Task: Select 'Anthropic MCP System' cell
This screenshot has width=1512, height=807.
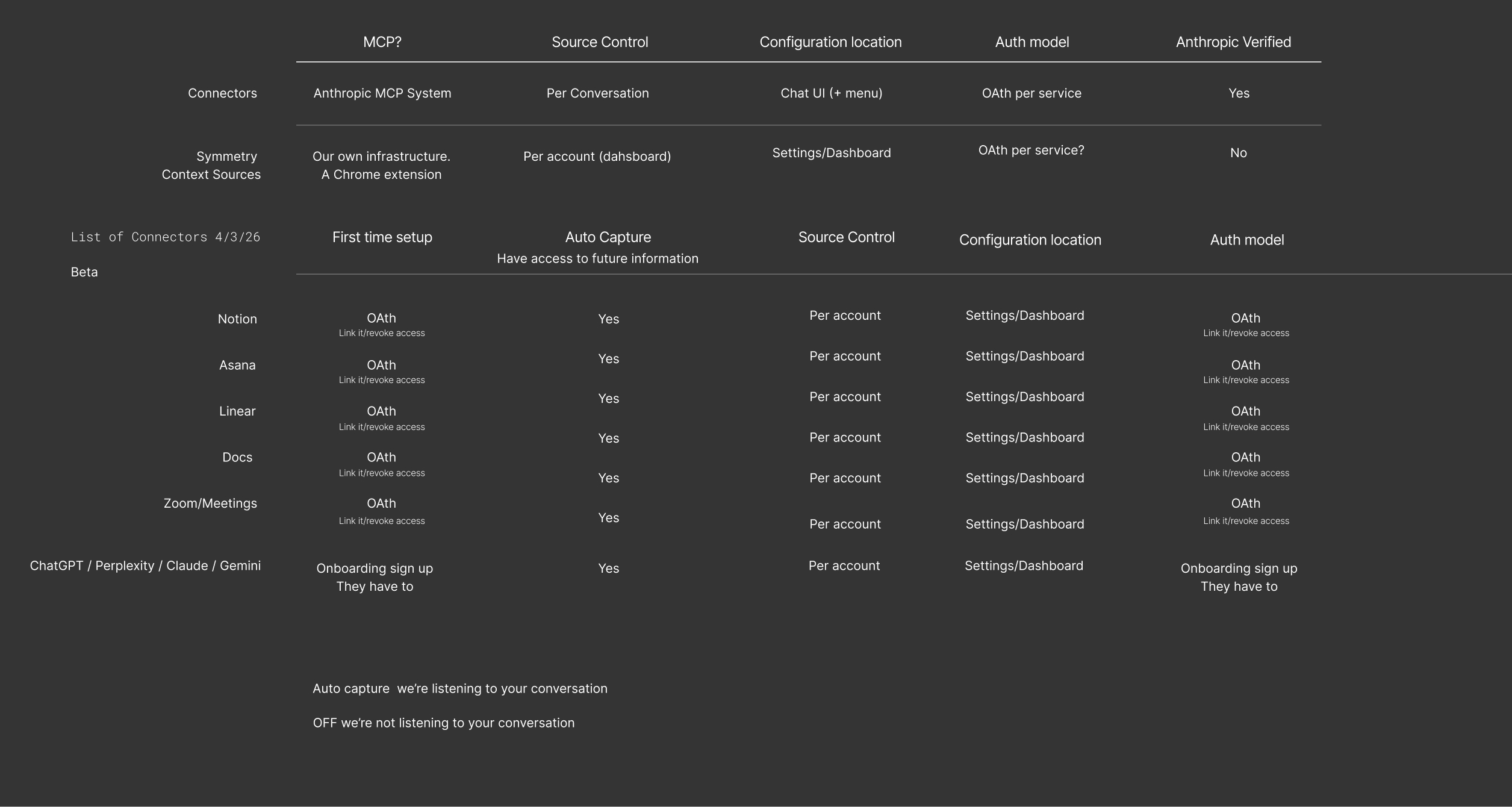Action: tap(382, 93)
